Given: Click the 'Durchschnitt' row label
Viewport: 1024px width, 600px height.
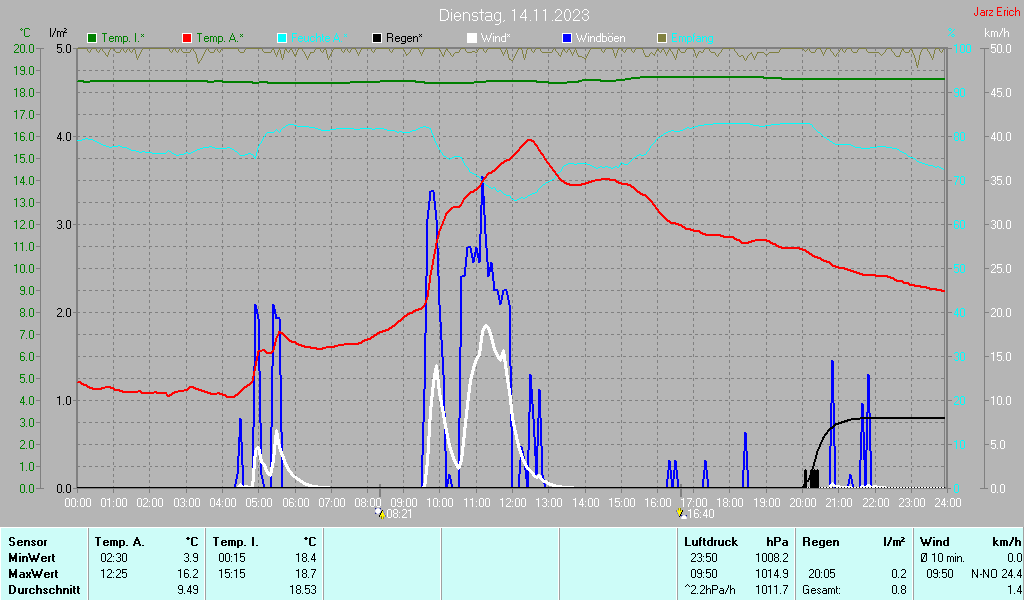Looking at the screenshot, I should tap(44, 590).
